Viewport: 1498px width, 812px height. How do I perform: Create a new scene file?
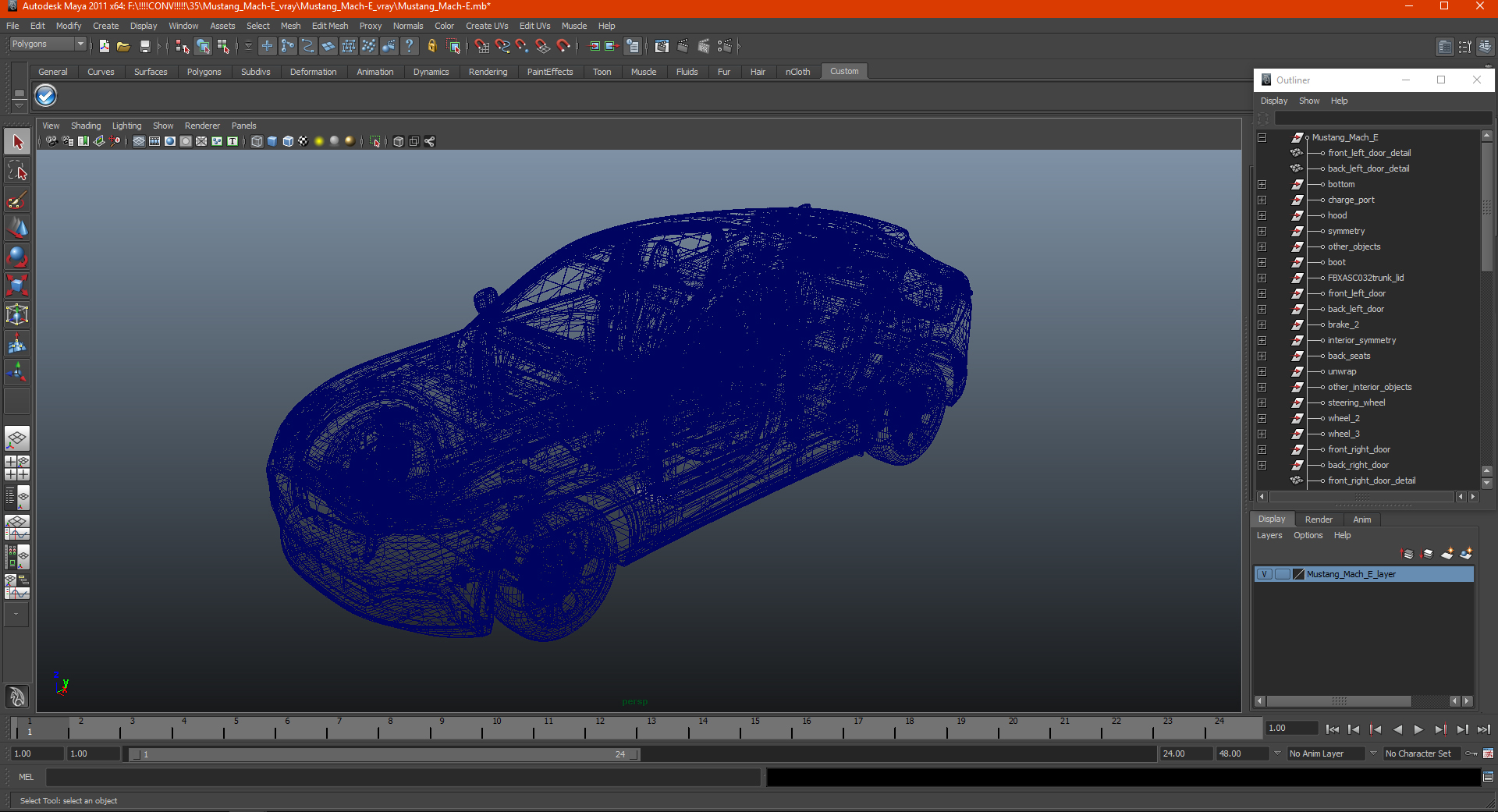click(105, 47)
